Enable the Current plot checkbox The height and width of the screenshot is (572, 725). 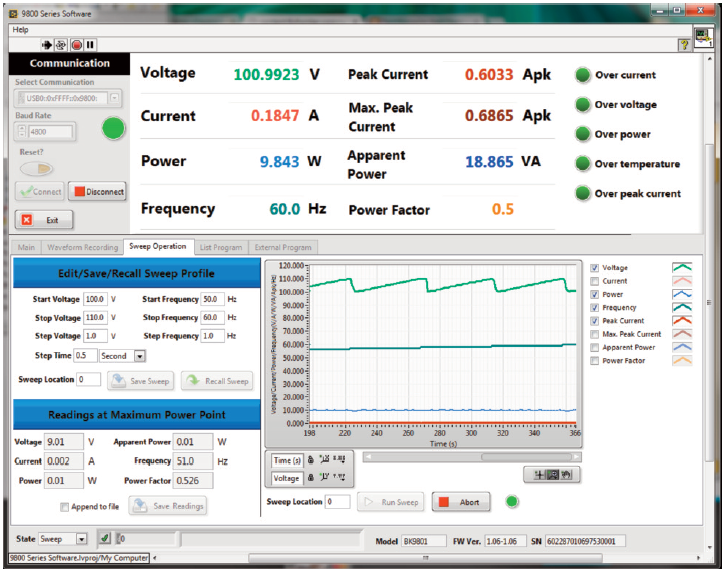pos(595,282)
